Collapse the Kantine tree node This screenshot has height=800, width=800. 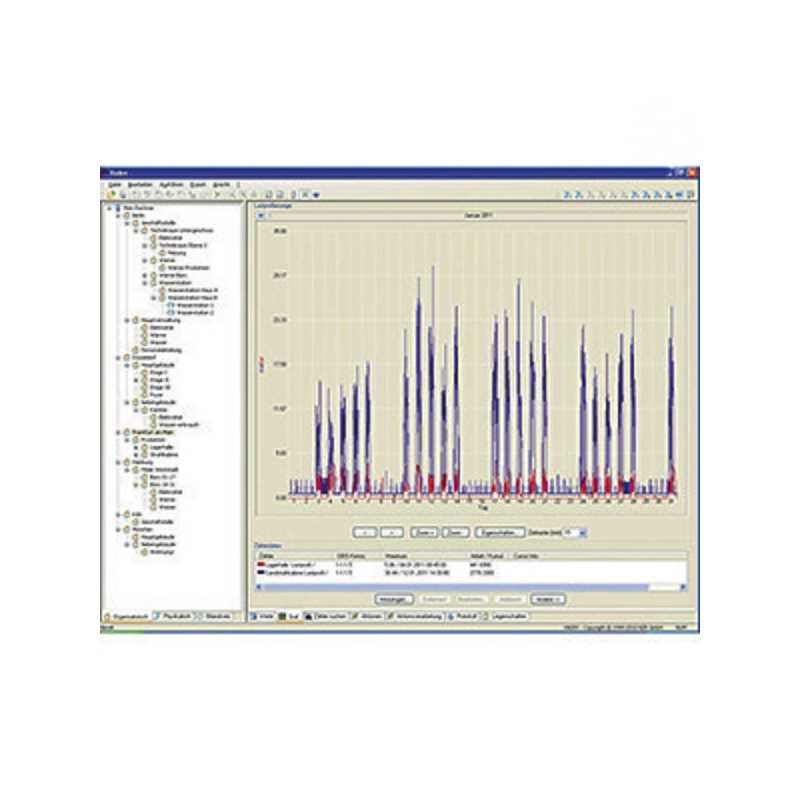pos(136,410)
